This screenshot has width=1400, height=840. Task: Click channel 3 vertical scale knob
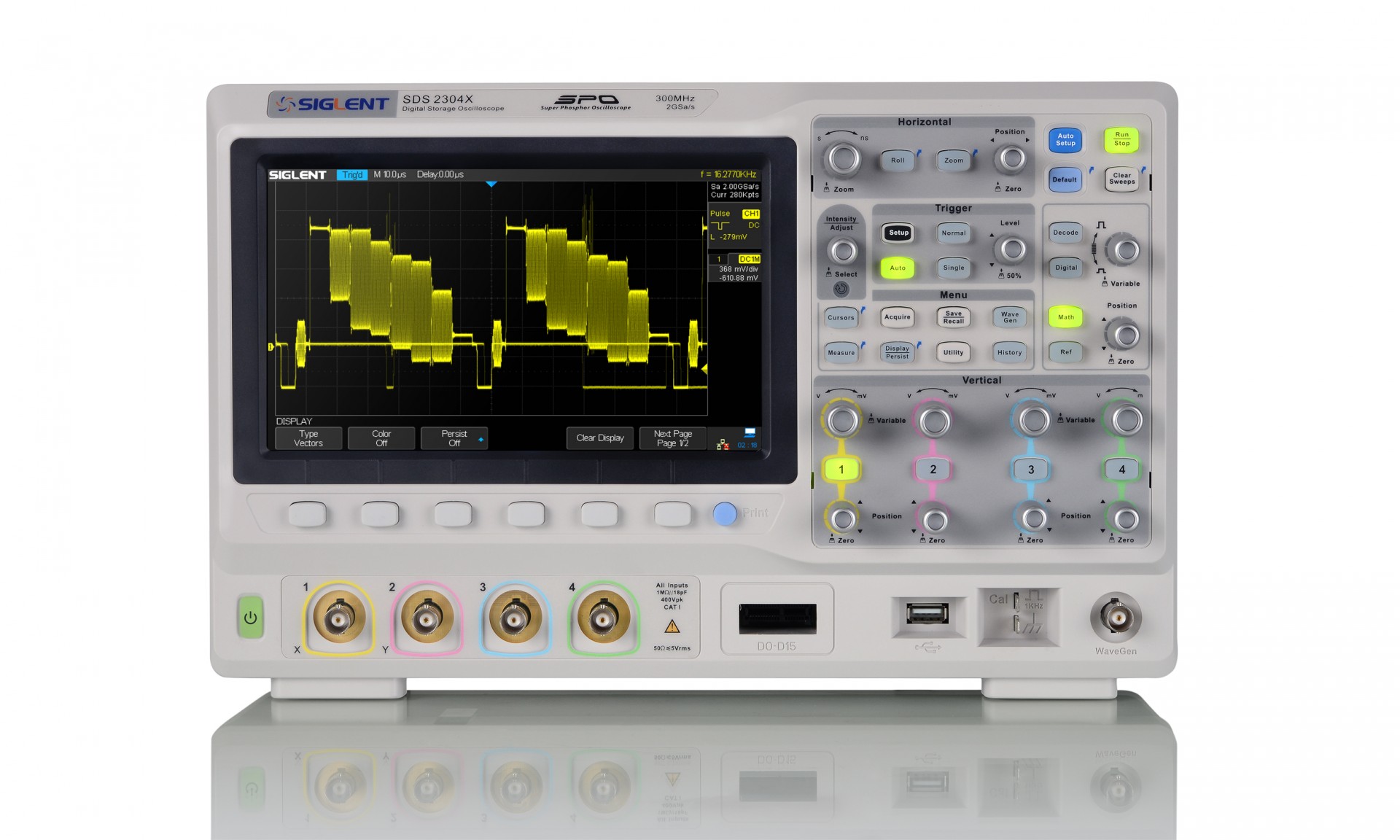(1033, 420)
